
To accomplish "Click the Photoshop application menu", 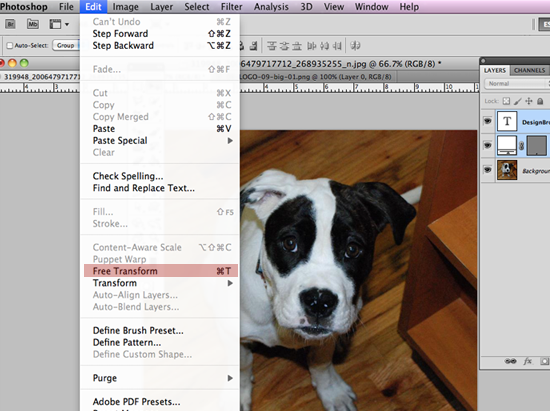I will point(24,7).
